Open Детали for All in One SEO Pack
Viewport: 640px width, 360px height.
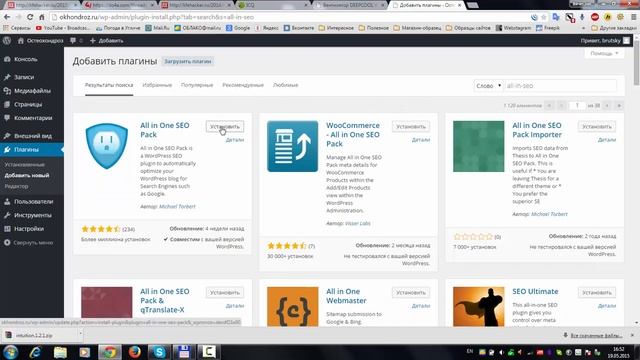(235, 140)
